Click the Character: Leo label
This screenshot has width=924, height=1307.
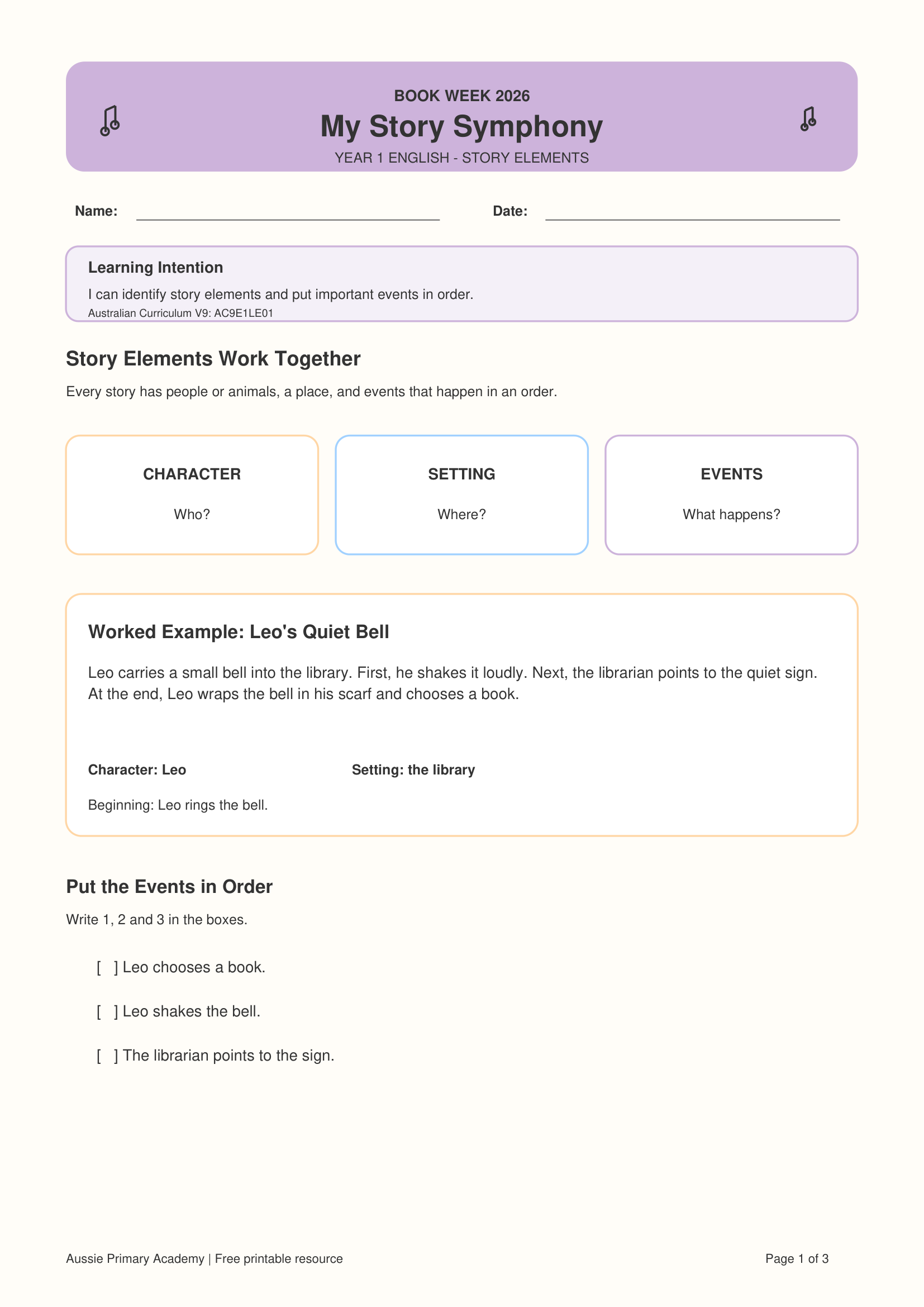click(137, 769)
